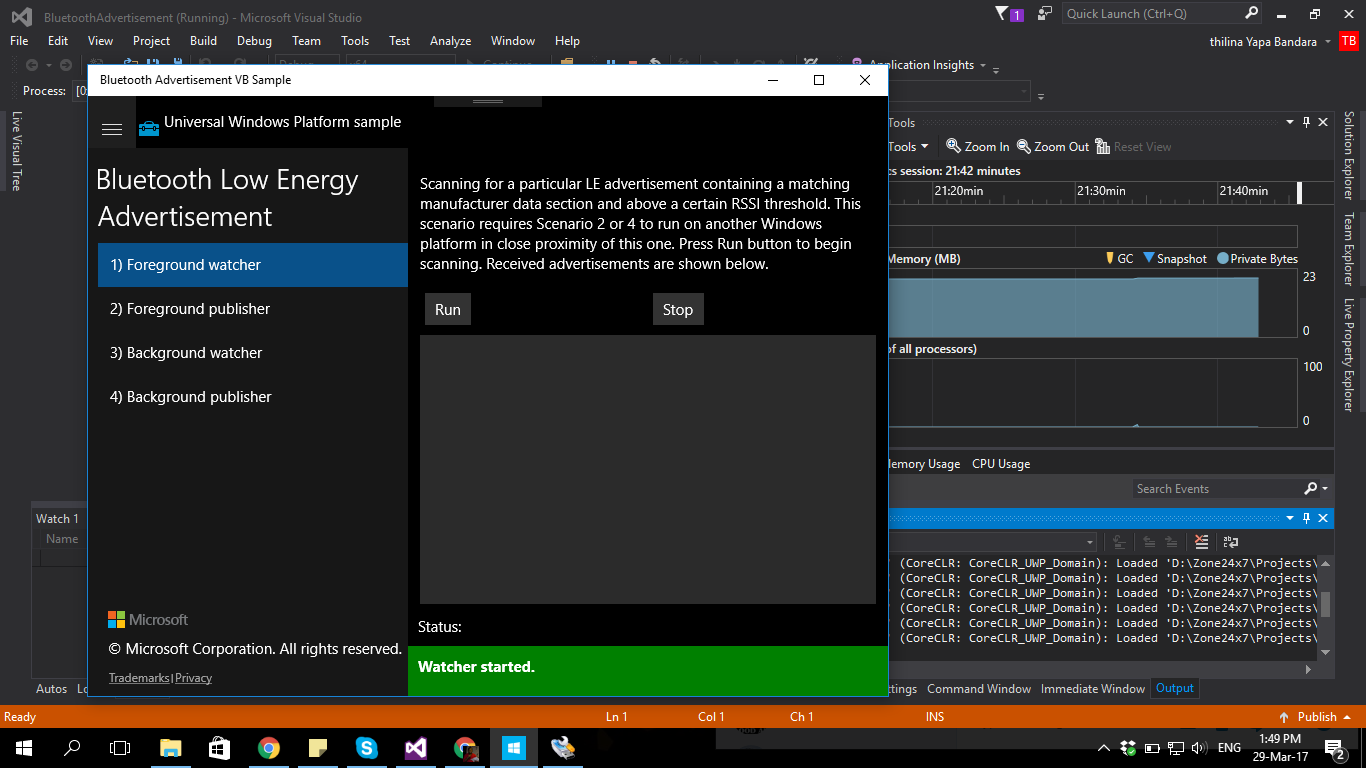
Task: Open the Analyze menu
Action: point(450,41)
